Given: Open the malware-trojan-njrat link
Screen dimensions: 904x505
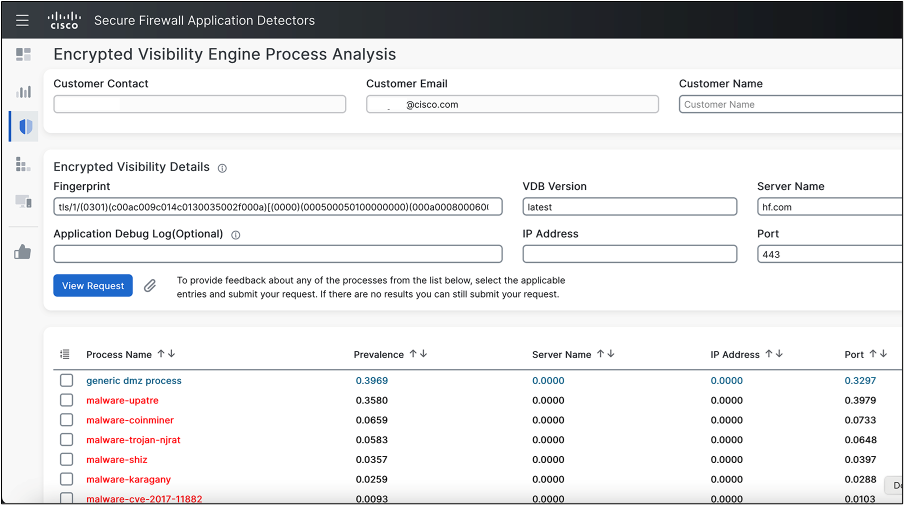Looking at the screenshot, I should [133, 440].
